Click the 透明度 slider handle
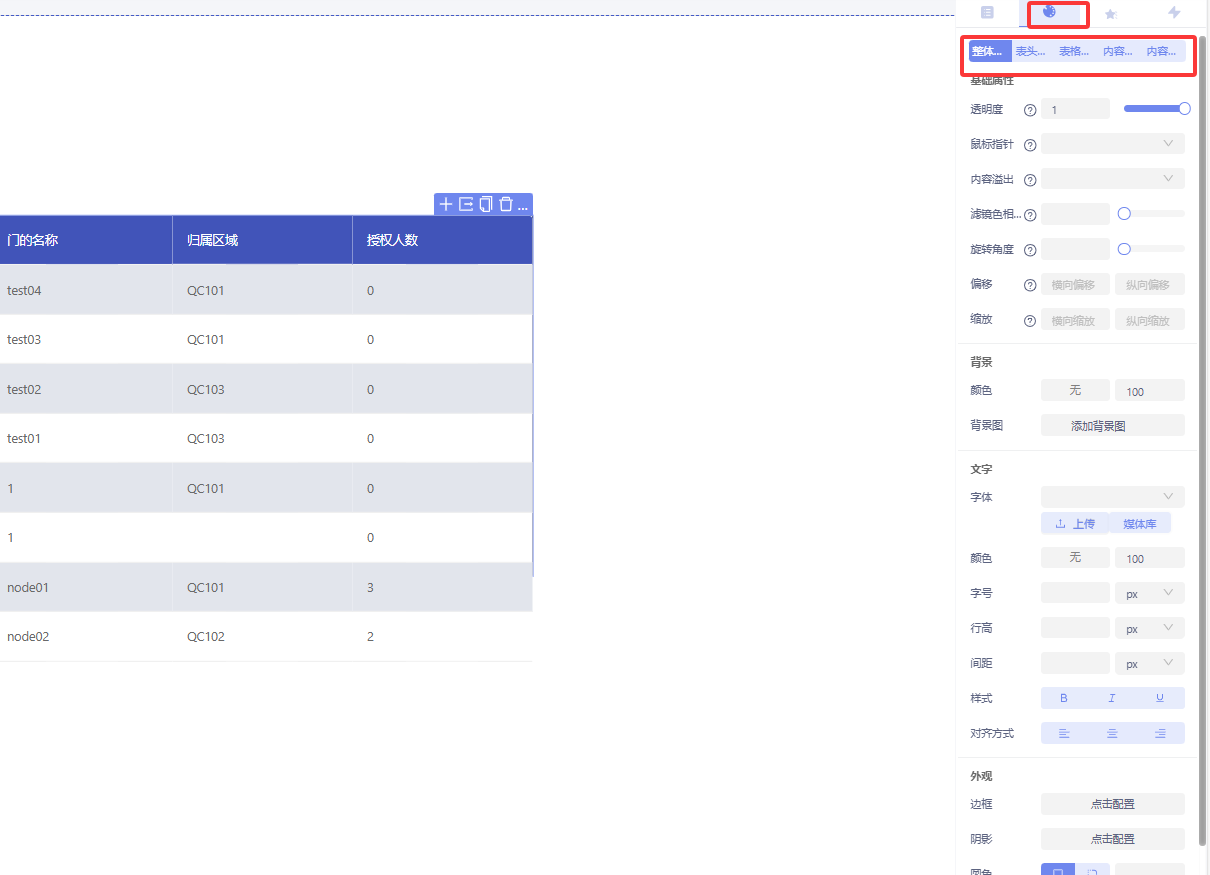The height and width of the screenshot is (875, 1210). (1184, 109)
